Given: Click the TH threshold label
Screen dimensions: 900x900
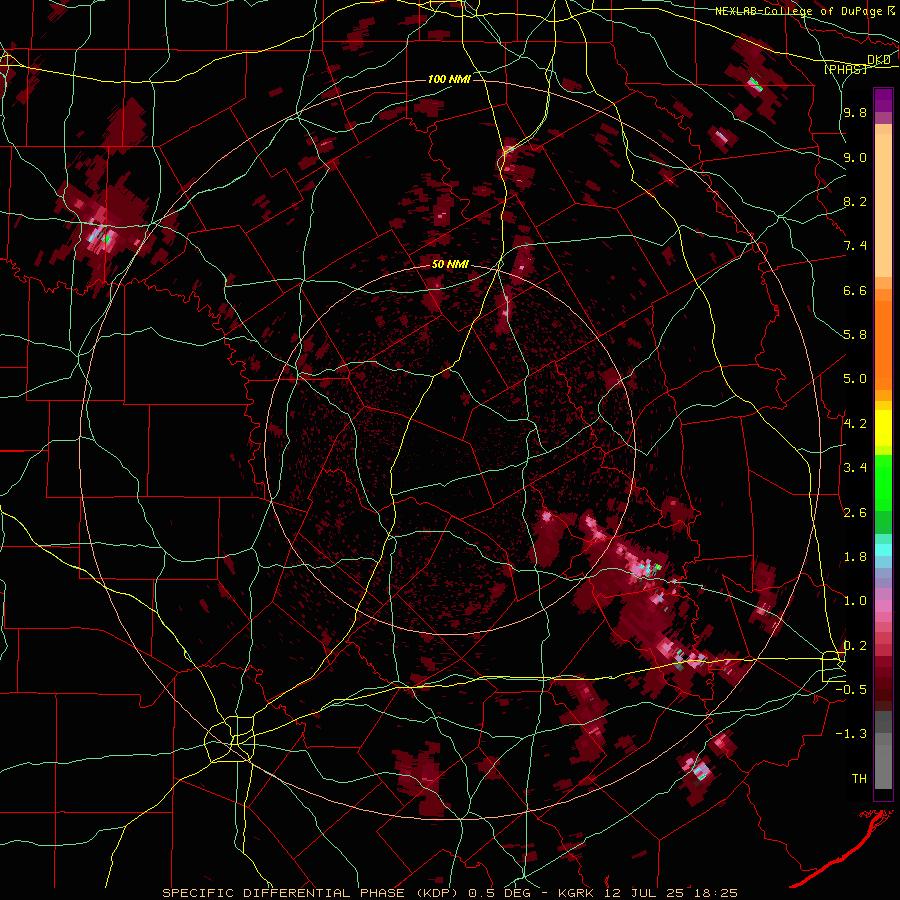Looking at the screenshot, I should click(x=859, y=779).
